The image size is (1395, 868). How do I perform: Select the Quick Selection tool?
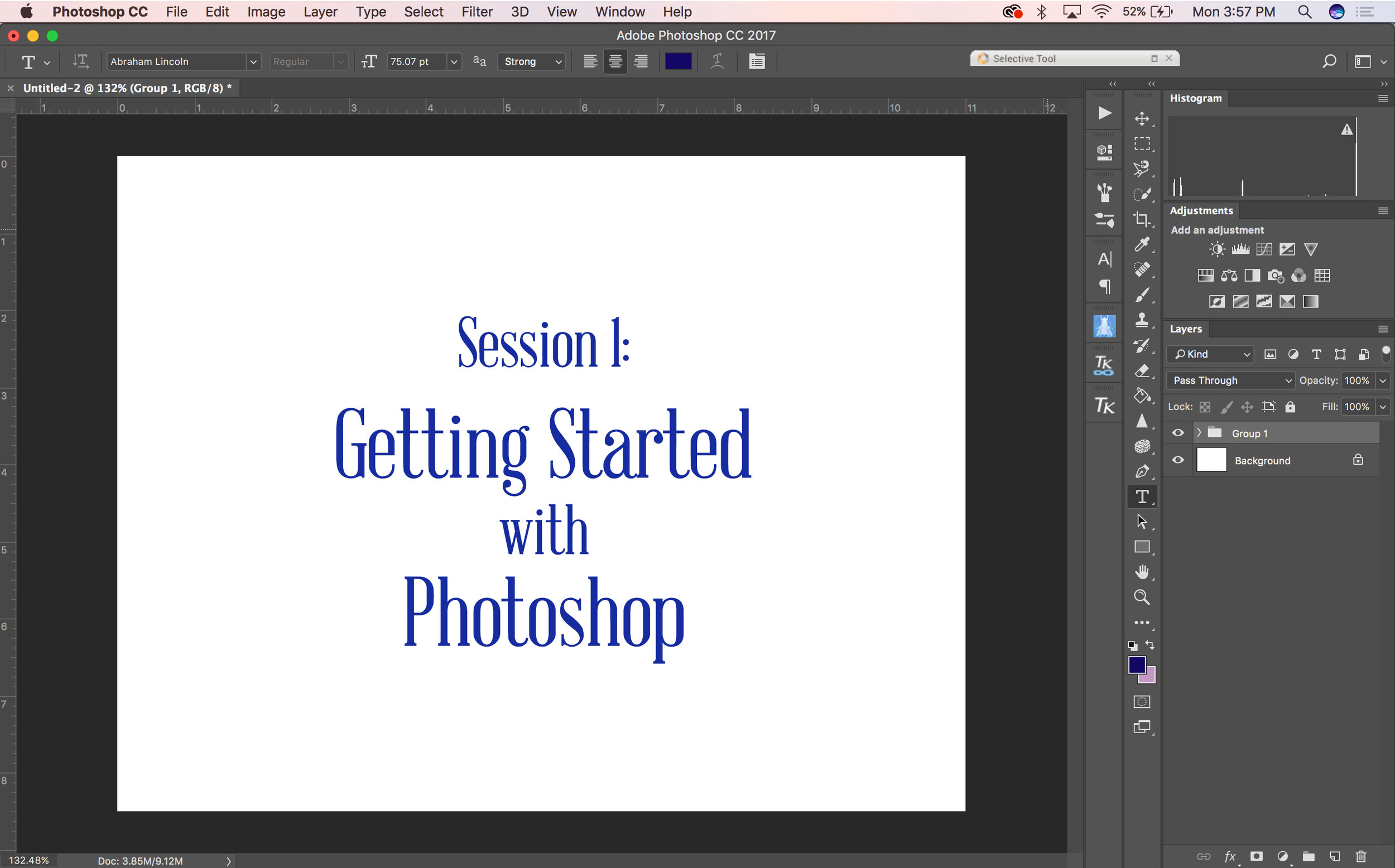pyautogui.click(x=1142, y=194)
